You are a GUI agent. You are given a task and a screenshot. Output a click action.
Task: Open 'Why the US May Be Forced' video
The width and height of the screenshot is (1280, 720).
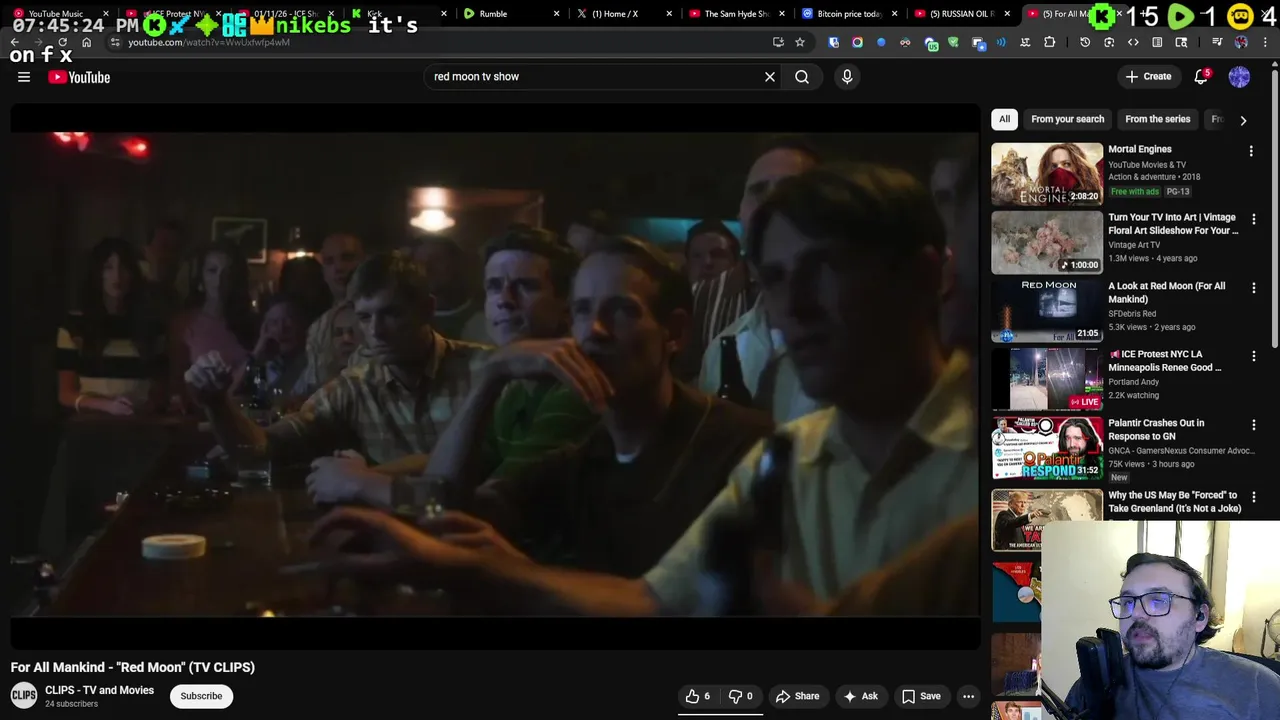pyautogui.click(x=1175, y=501)
